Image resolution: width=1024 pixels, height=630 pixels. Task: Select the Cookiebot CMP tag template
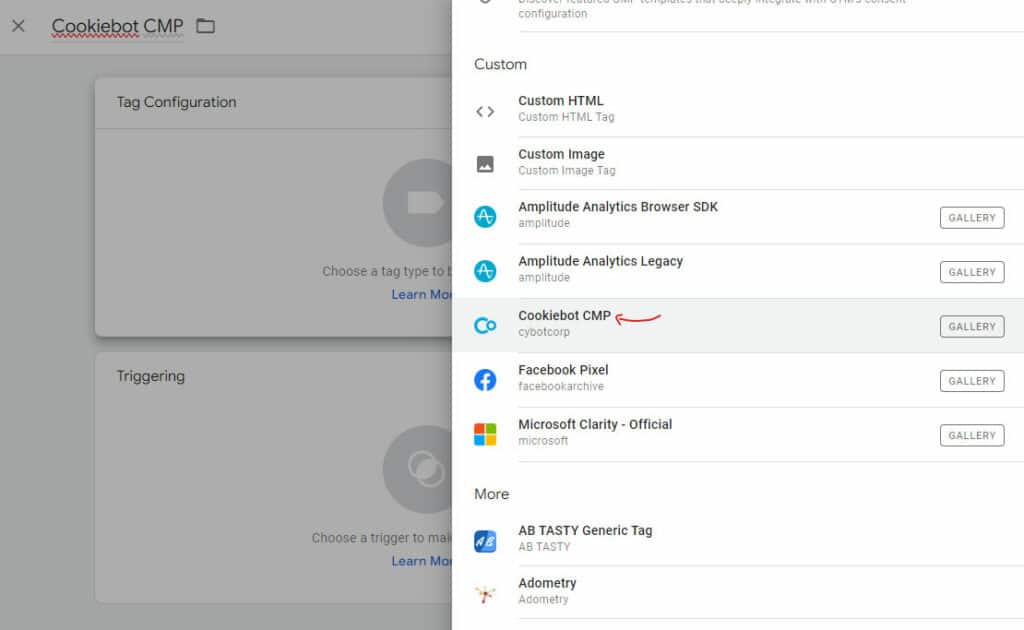pos(738,325)
